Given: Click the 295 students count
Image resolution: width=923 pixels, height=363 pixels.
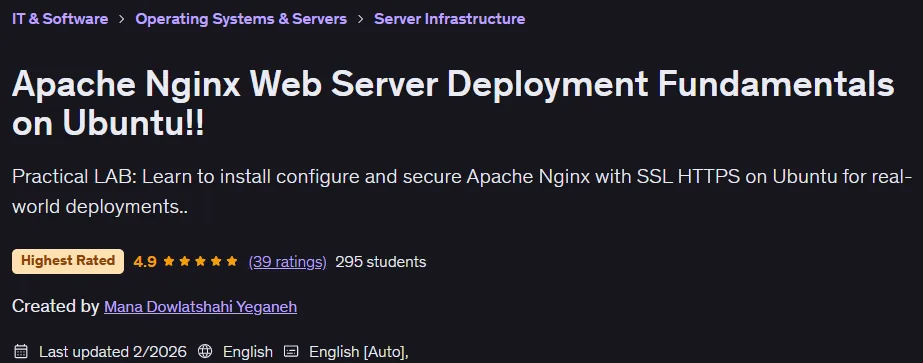Looking at the screenshot, I should [381, 262].
